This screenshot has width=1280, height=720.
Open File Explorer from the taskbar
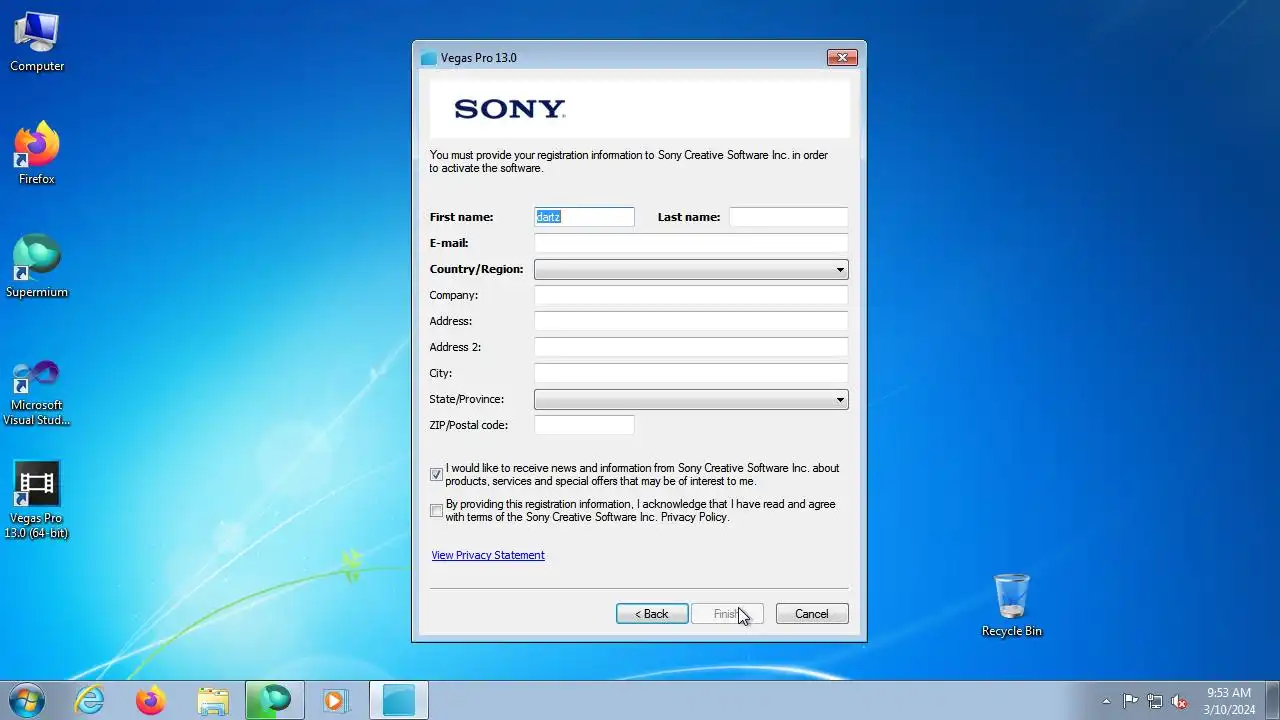coord(213,700)
